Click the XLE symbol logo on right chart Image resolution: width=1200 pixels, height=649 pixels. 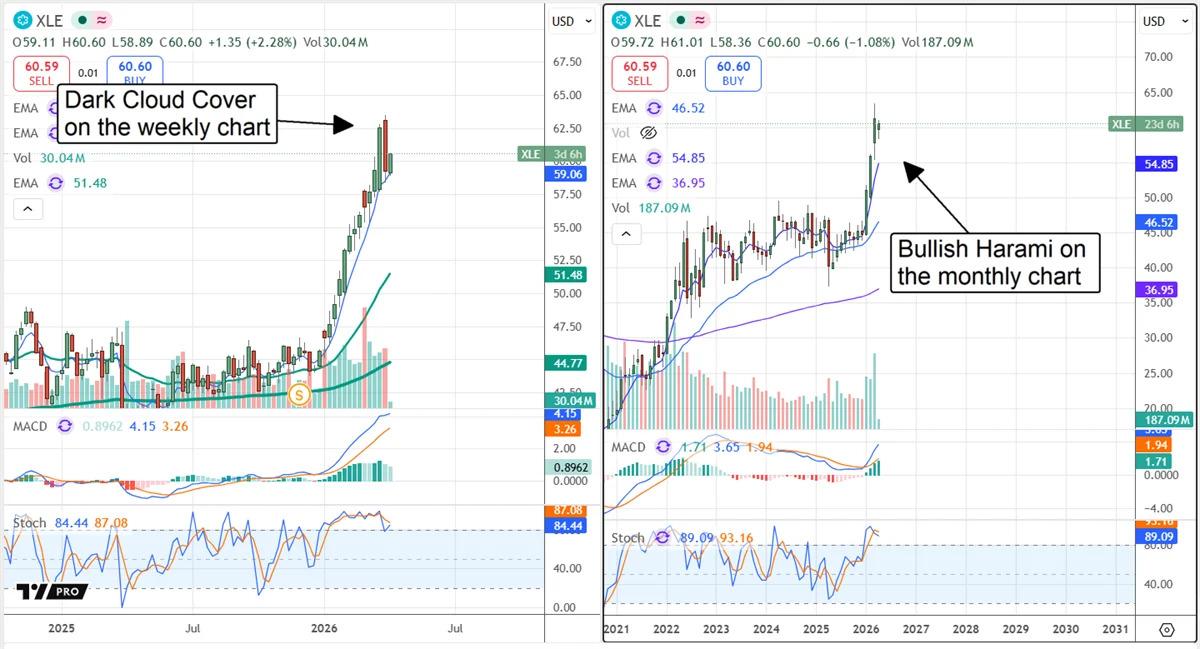tap(621, 21)
